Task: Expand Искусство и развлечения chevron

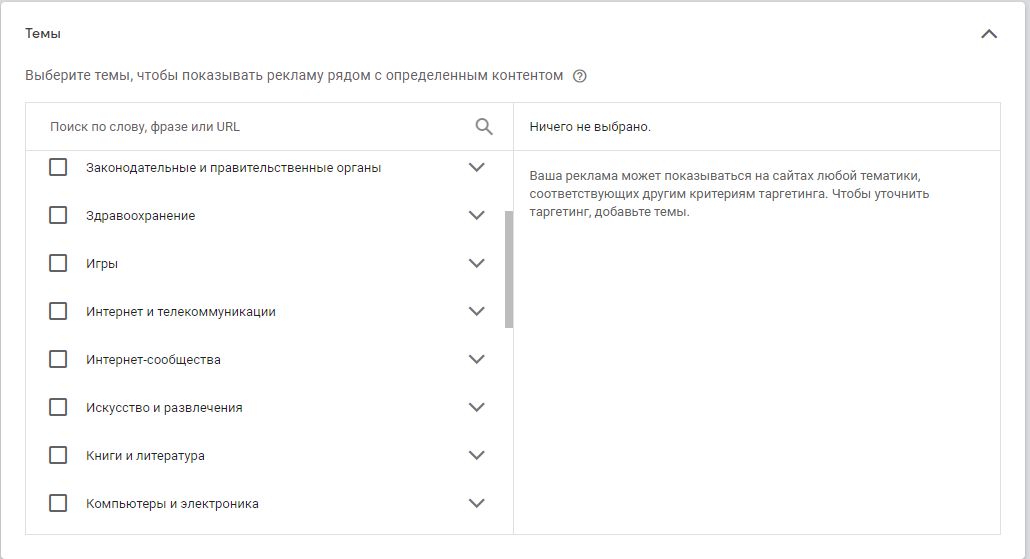Action: pos(476,407)
